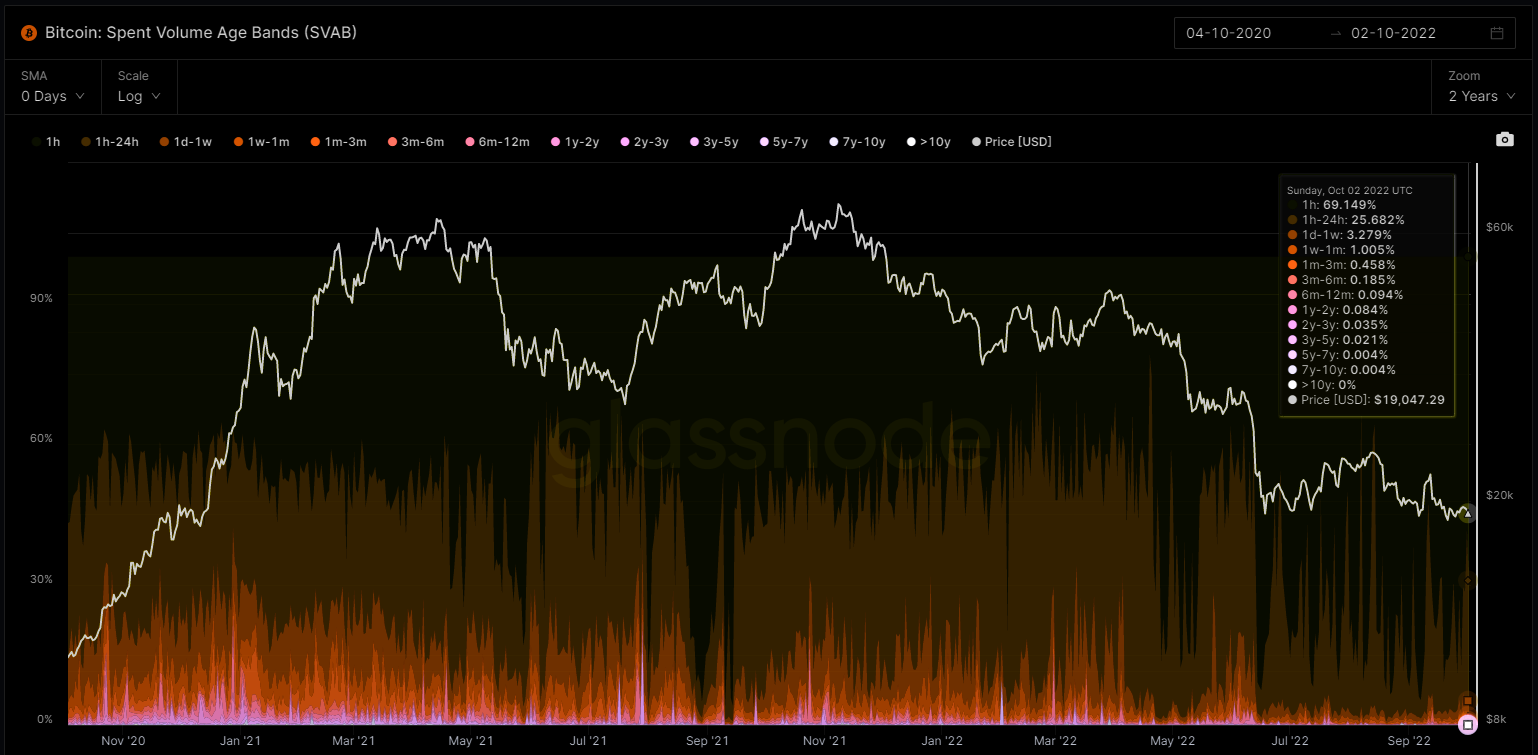Click the Bitcoin logo icon in the title
The height and width of the screenshot is (755, 1538).
tap(29, 33)
